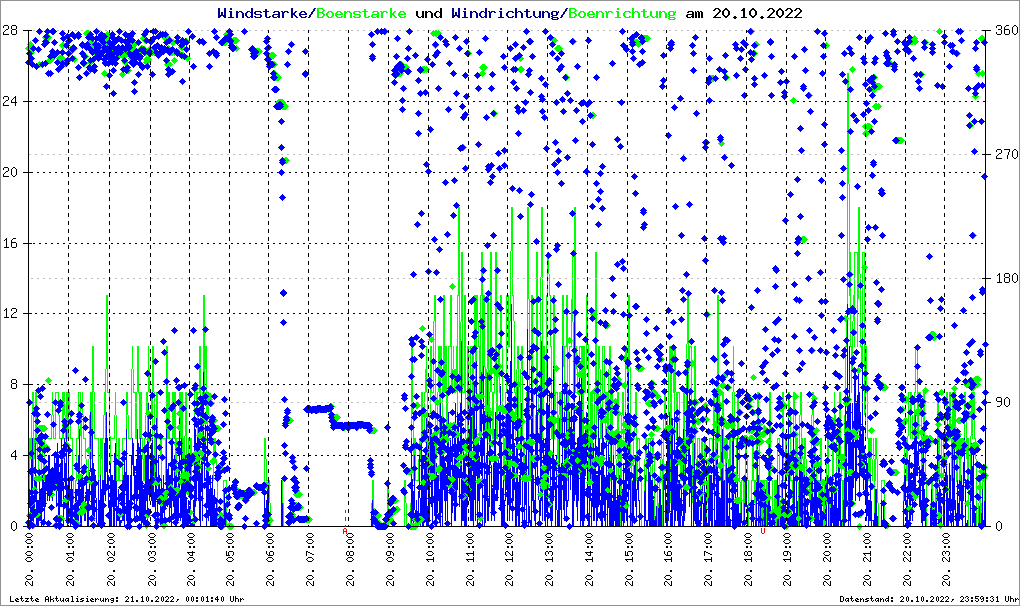Click time axis label '22:00'
This screenshot has width=1020, height=606.
tap(907, 549)
